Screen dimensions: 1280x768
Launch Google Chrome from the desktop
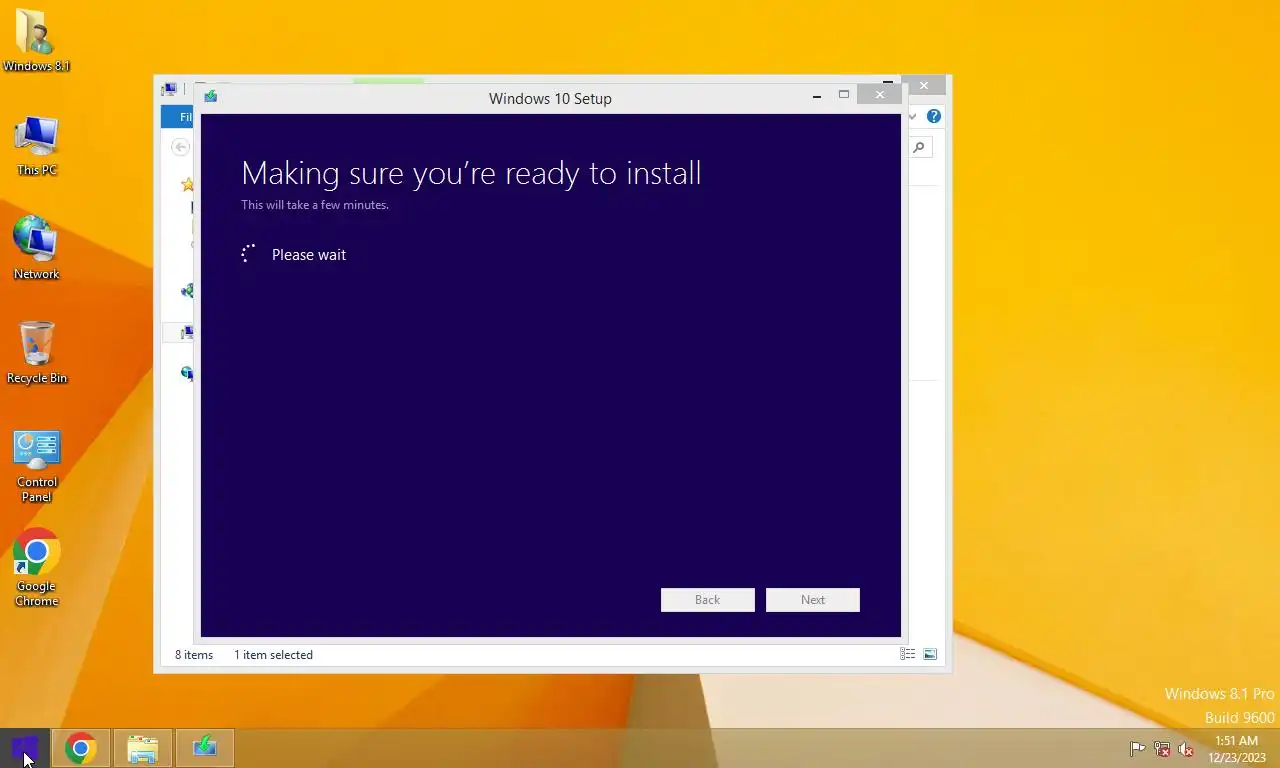(36, 567)
